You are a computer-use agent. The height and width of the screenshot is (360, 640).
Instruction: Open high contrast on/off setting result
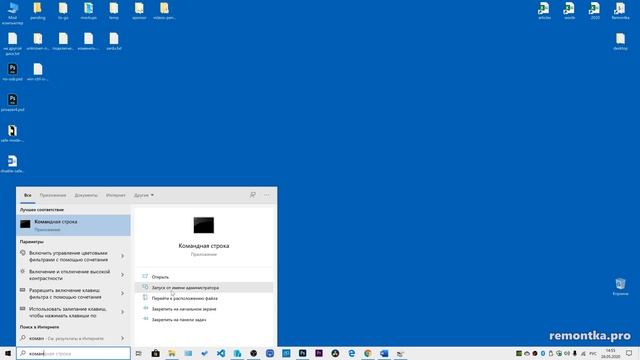pos(68,275)
